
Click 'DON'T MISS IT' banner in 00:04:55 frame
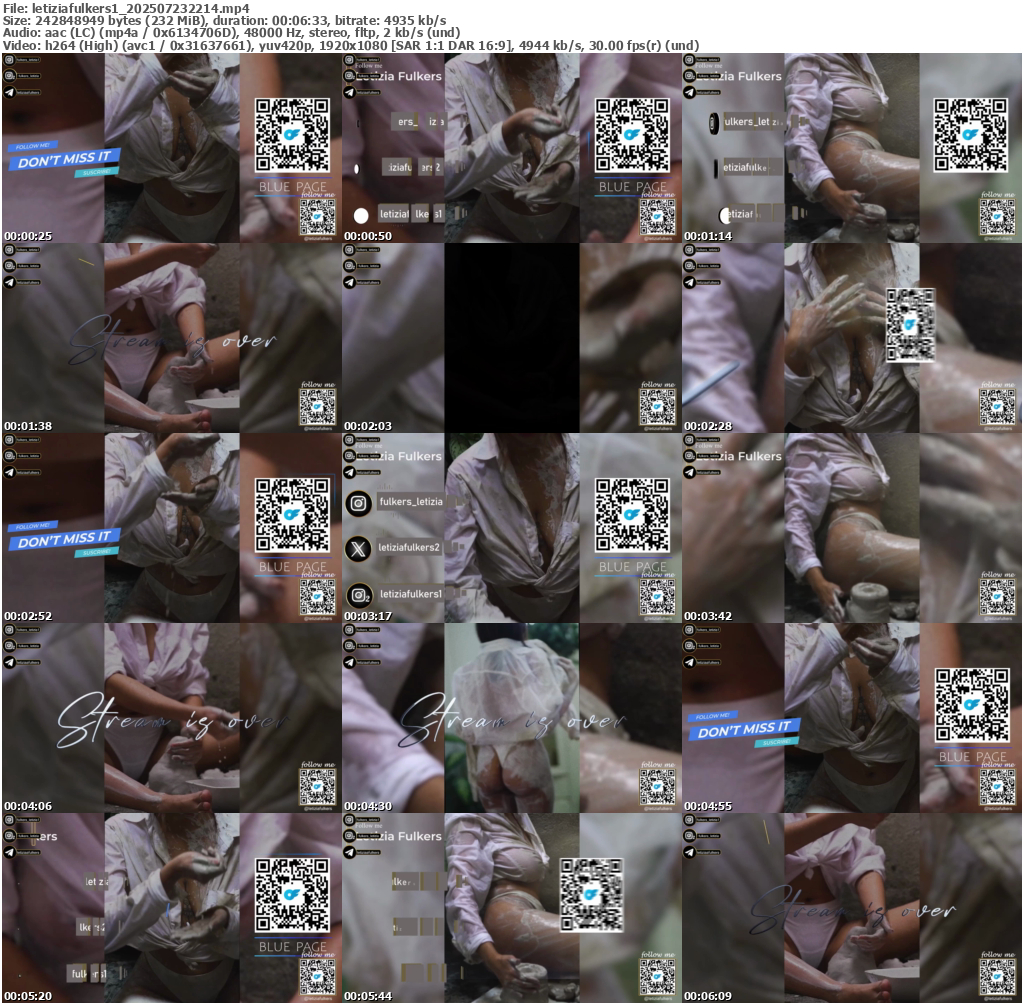[743, 729]
